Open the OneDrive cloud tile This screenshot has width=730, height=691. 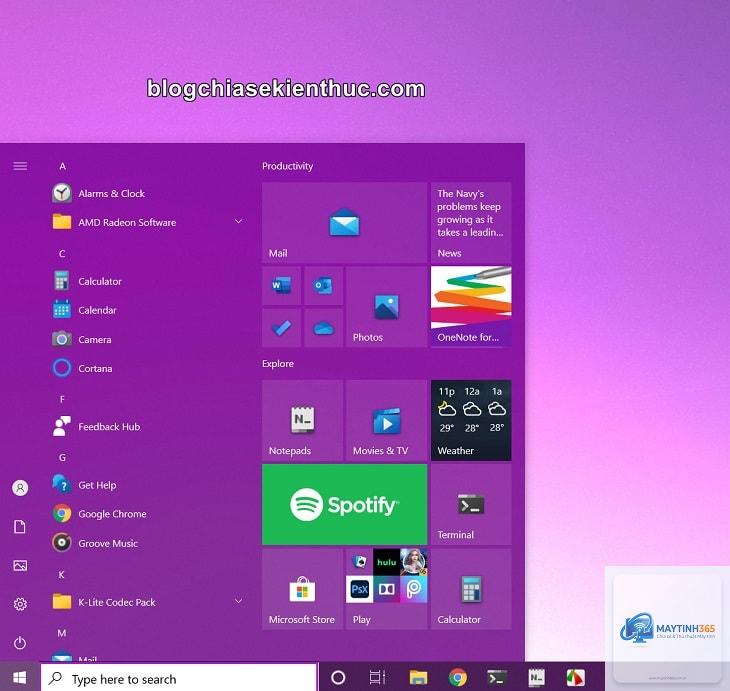pos(324,328)
